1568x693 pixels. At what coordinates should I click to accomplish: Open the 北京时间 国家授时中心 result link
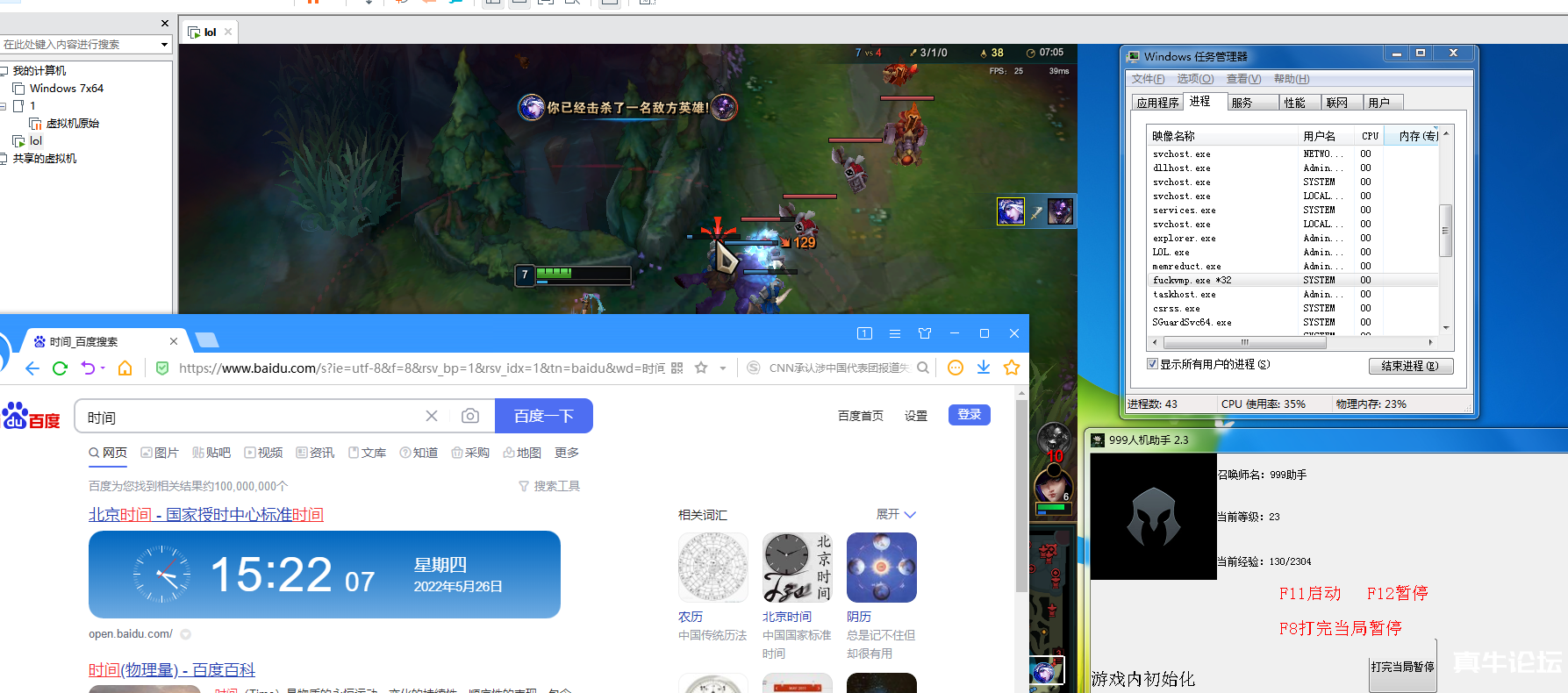tap(206, 515)
